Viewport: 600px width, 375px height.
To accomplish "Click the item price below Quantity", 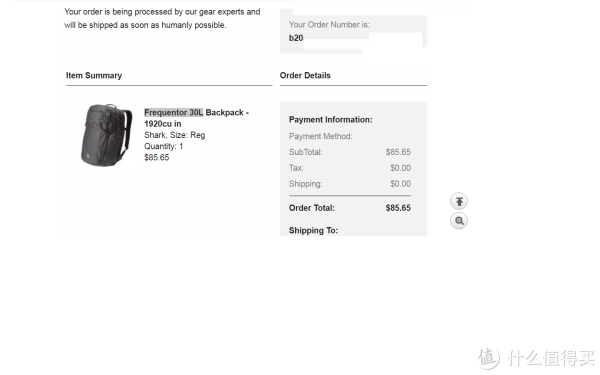I will (x=157, y=157).
